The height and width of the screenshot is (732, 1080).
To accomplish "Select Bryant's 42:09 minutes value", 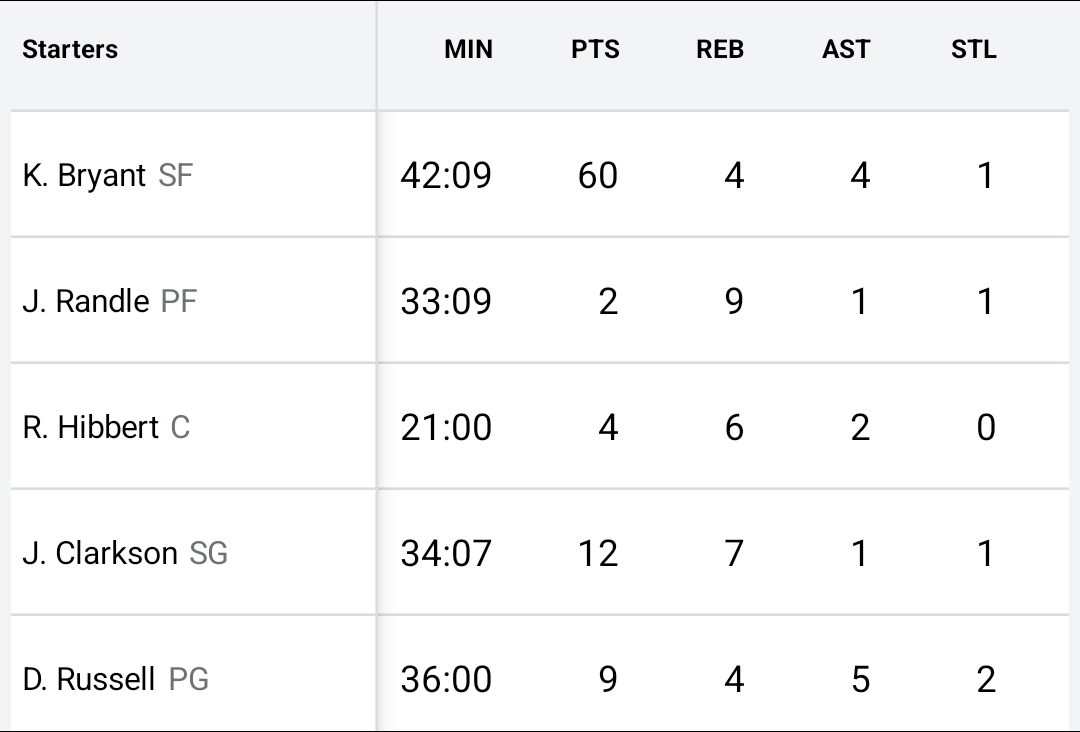I will point(446,176).
